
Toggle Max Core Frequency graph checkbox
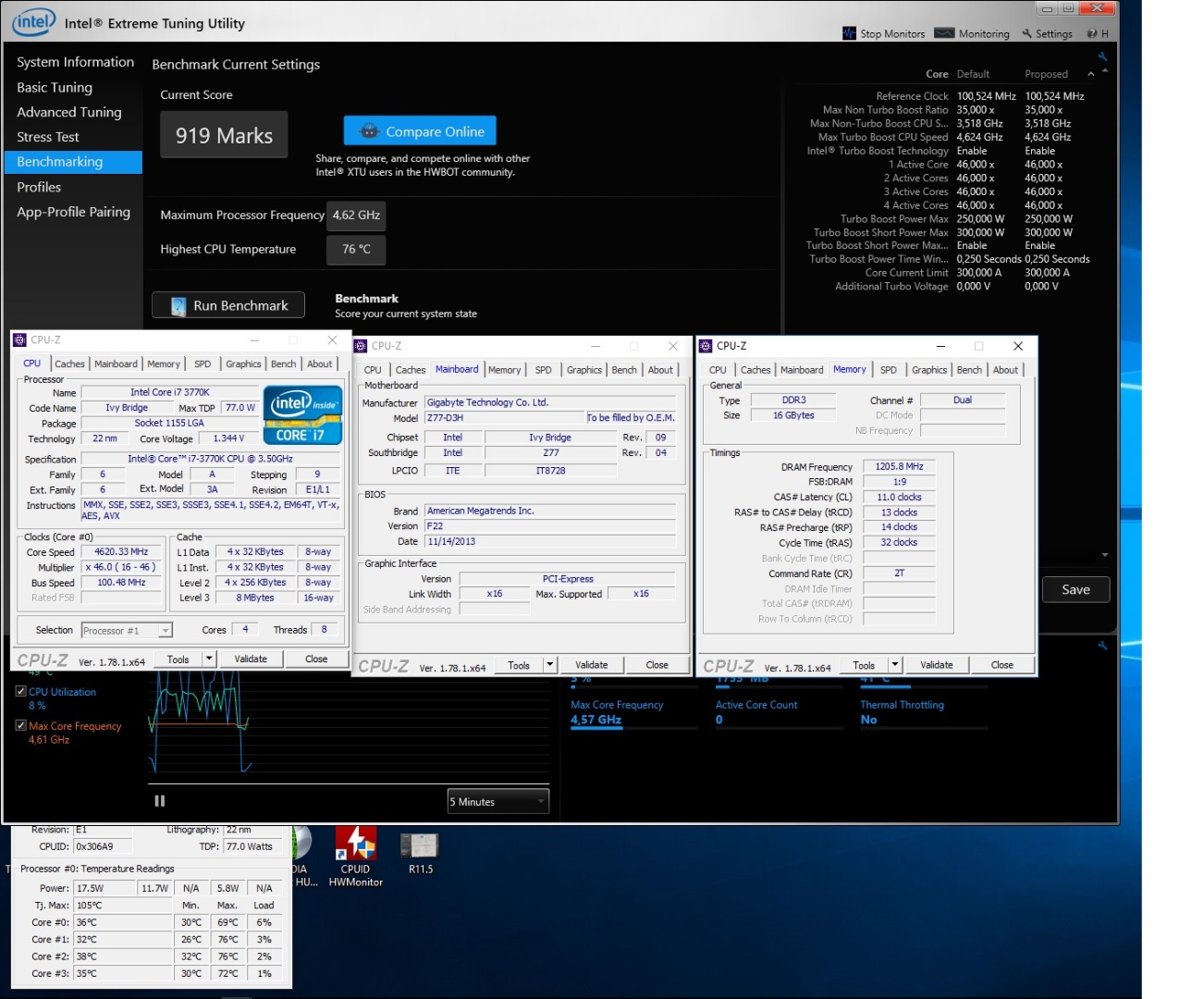click(21, 725)
